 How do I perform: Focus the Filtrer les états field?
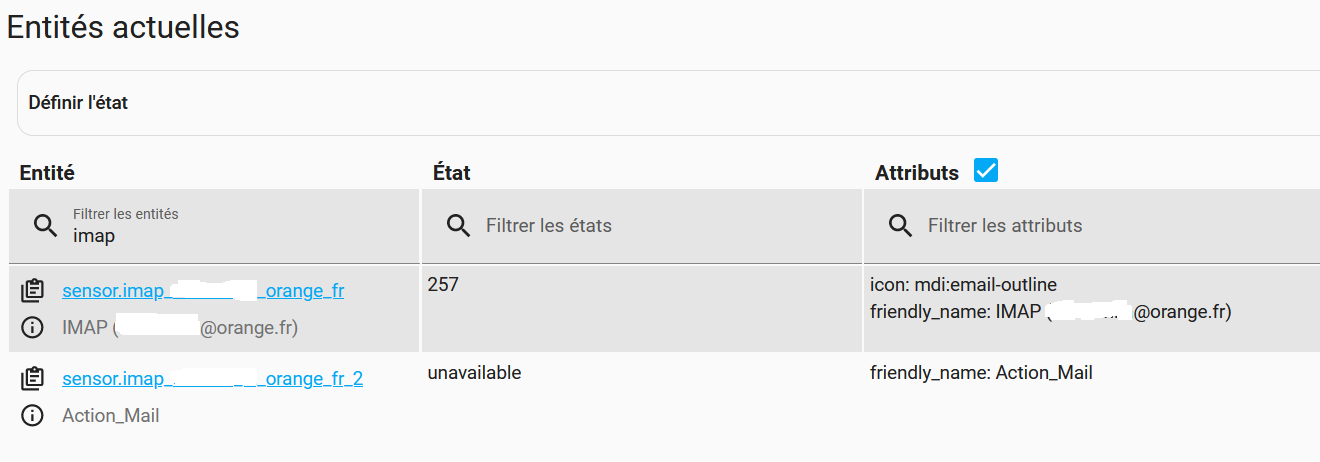click(665, 226)
